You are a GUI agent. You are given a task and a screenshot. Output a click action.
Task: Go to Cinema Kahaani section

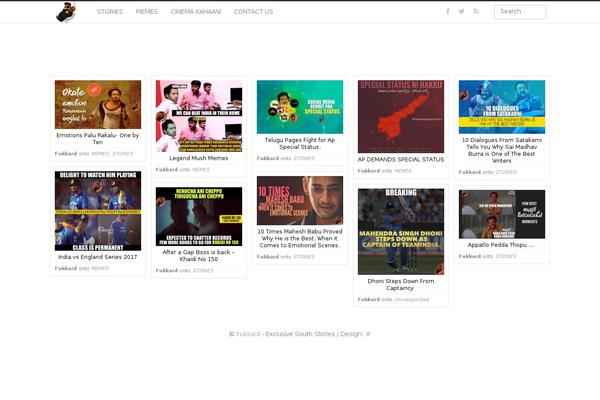[196, 12]
